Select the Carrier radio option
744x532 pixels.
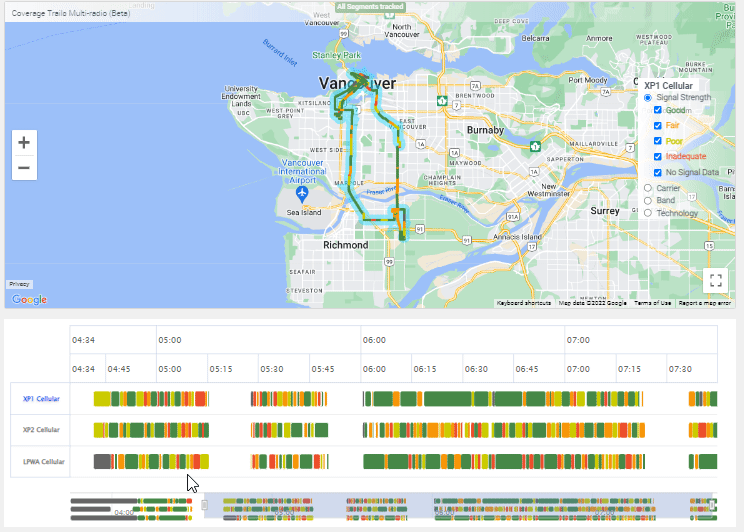coord(649,187)
